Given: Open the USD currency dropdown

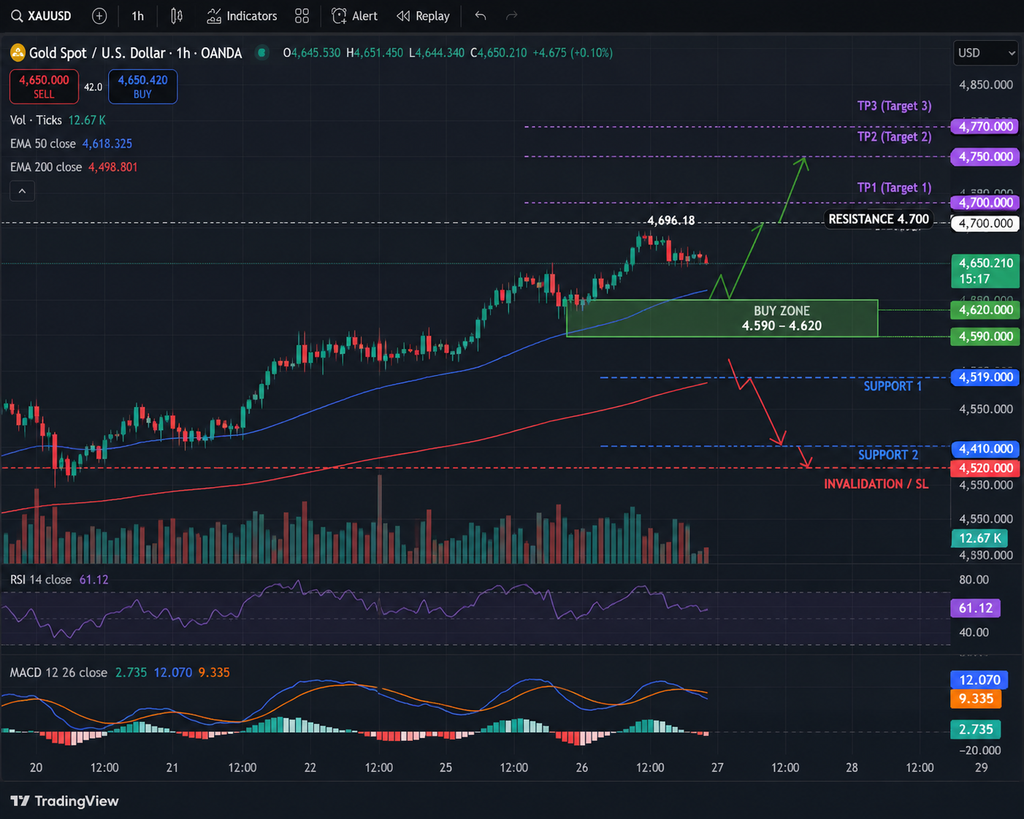Looking at the screenshot, I should 985,53.
